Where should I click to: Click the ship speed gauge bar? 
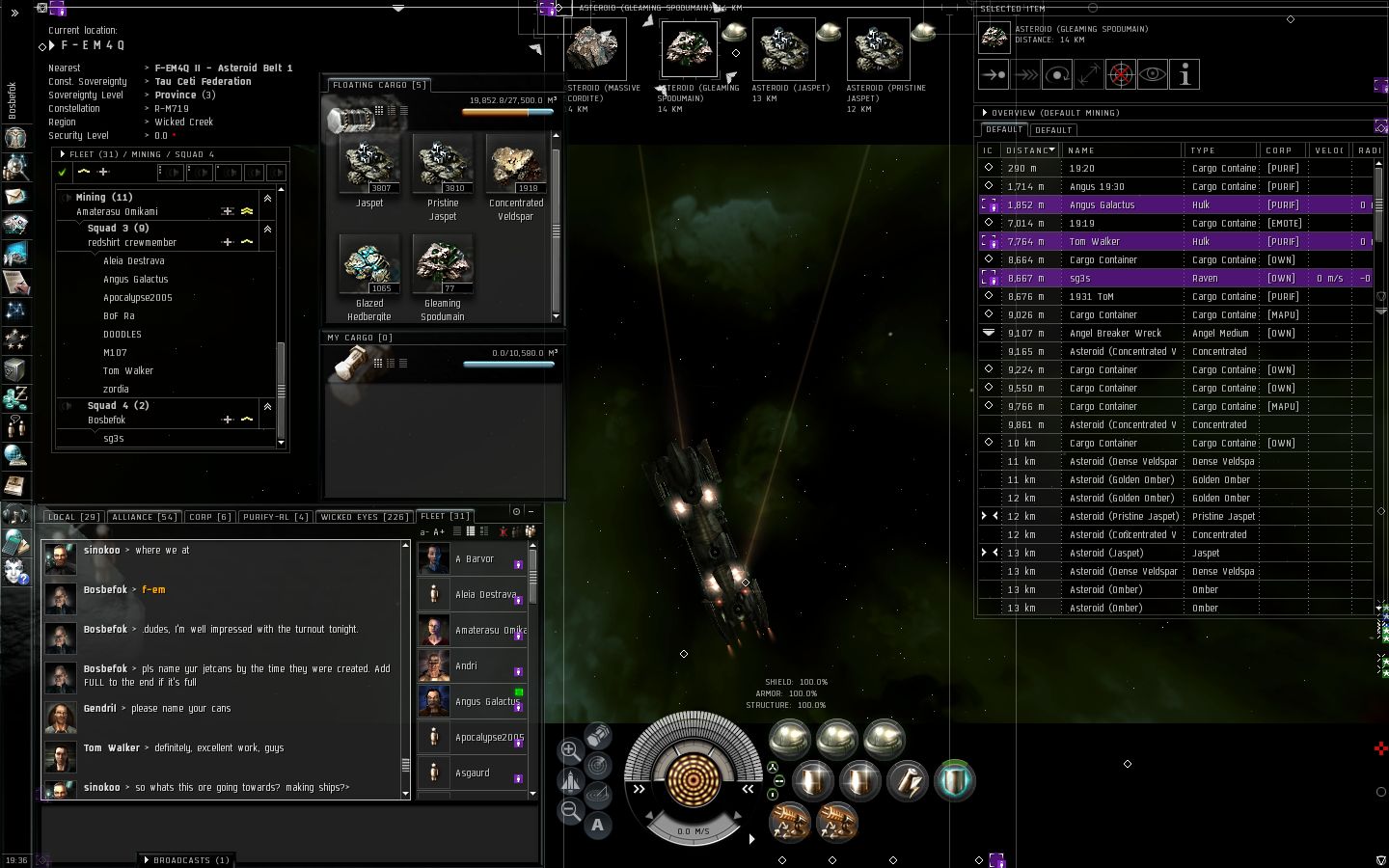pos(693,830)
